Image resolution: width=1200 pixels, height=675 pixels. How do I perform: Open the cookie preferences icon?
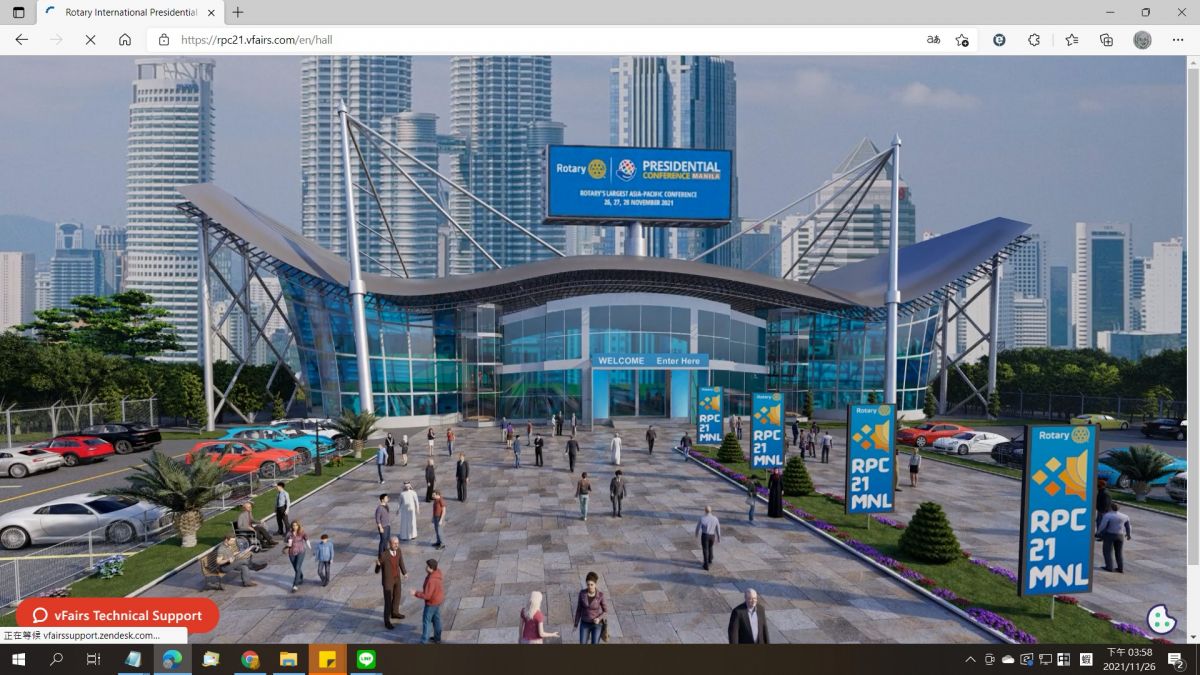[x=1160, y=620]
